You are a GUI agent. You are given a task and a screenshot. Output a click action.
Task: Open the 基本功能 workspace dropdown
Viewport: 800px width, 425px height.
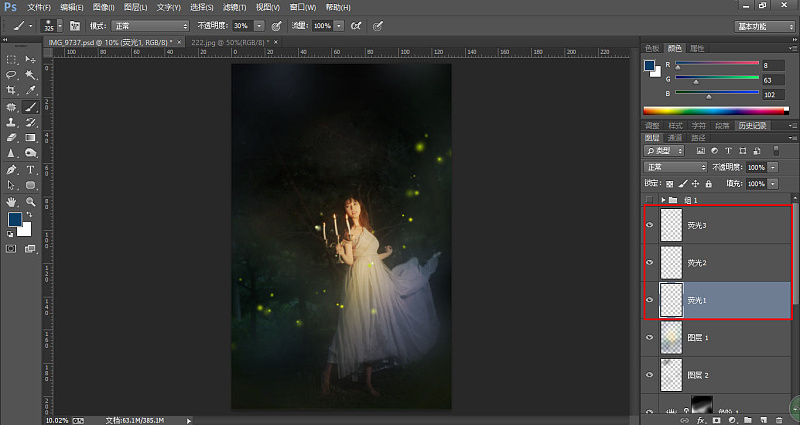pos(764,26)
